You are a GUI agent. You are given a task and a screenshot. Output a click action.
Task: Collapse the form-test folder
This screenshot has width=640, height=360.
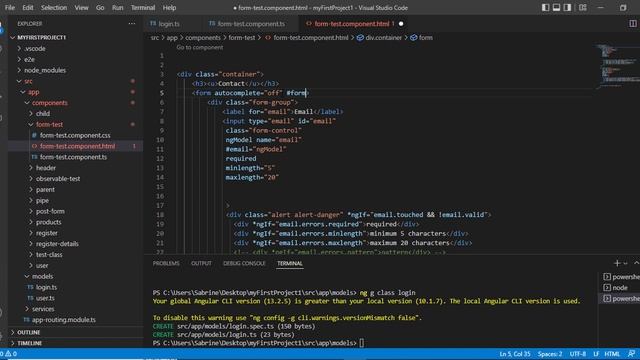49,124
